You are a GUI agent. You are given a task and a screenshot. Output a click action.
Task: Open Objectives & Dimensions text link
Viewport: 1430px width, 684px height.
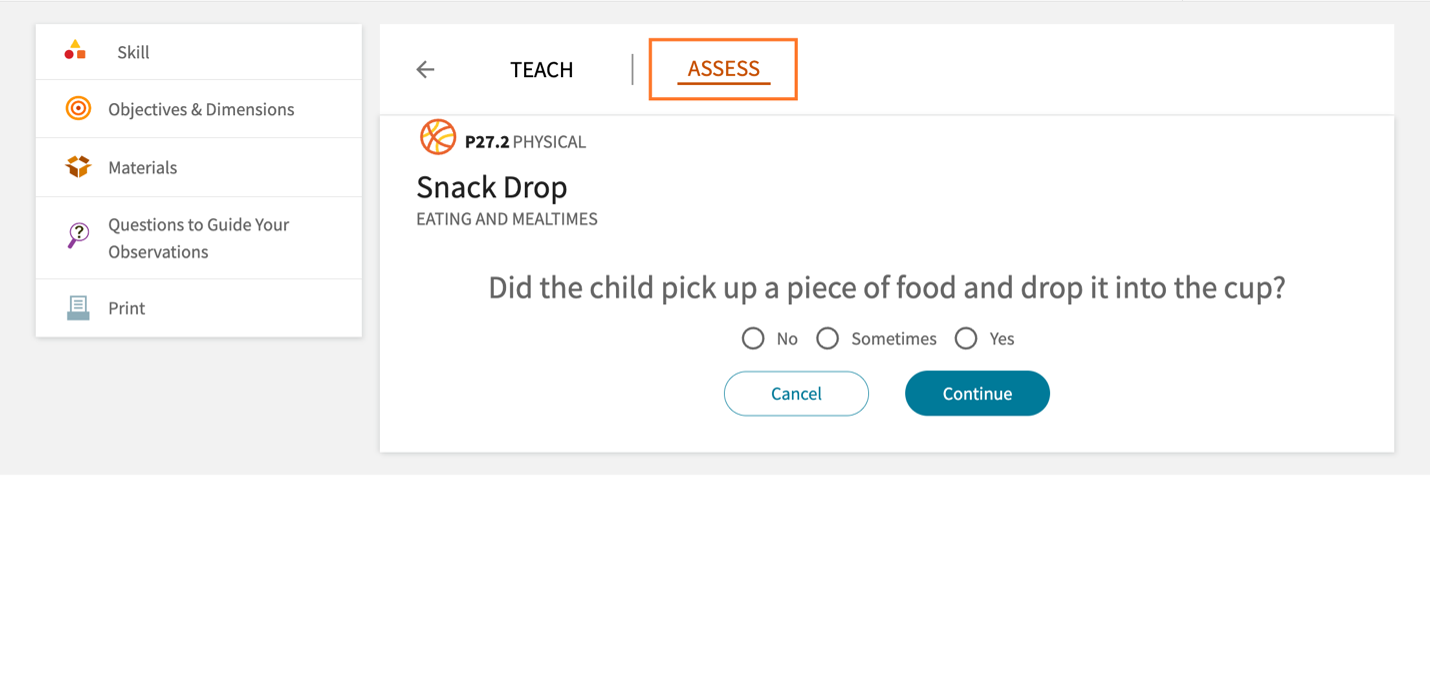[201, 109]
